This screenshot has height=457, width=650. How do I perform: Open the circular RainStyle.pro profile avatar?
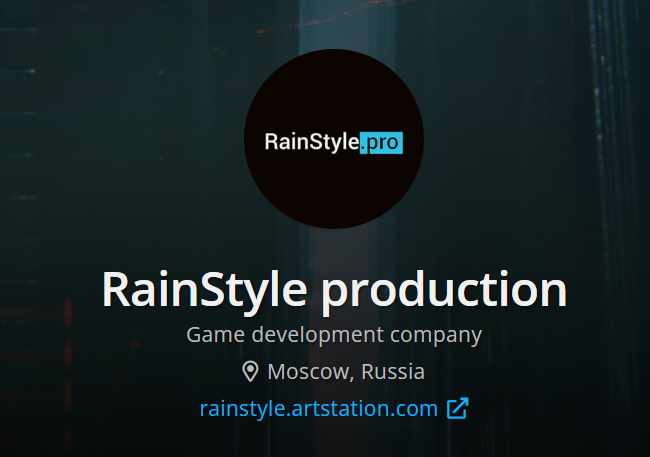tap(334, 139)
